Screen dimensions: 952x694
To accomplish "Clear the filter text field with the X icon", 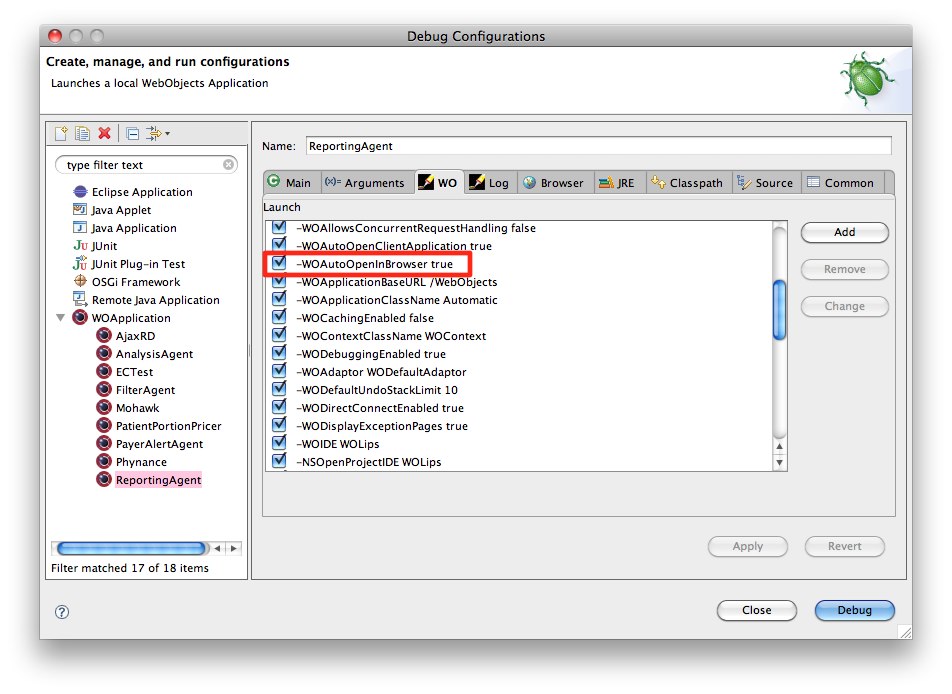I will point(229,165).
